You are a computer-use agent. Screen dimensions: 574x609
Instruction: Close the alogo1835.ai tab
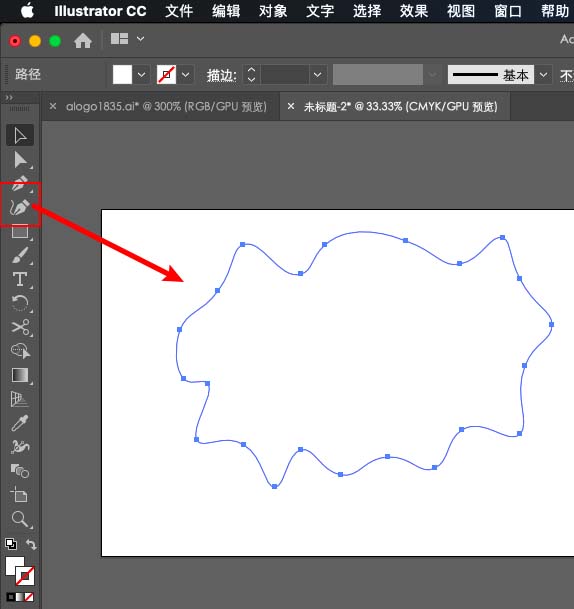pyautogui.click(x=53, y=106)
